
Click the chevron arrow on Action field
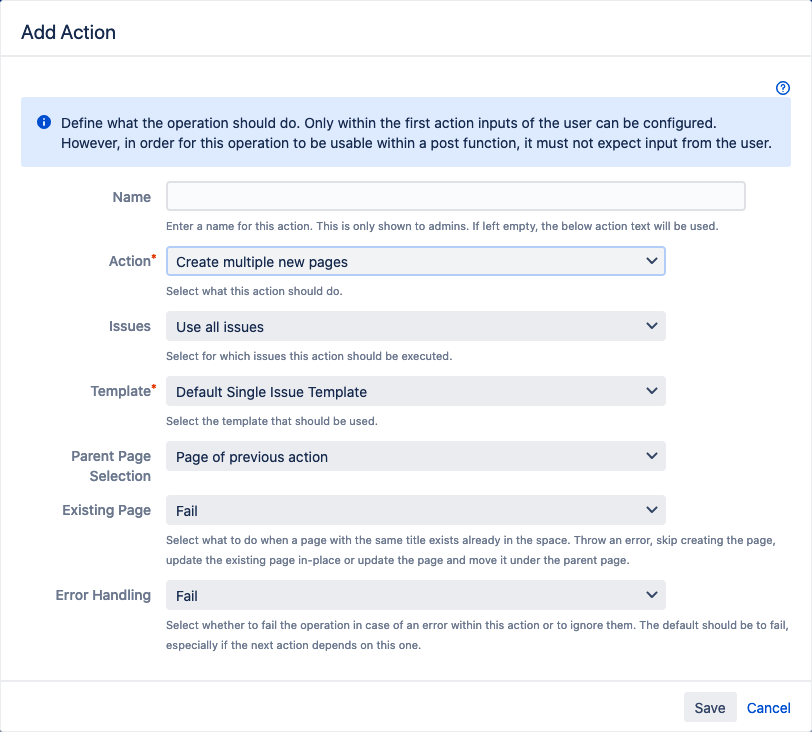[x=652, y=261]
